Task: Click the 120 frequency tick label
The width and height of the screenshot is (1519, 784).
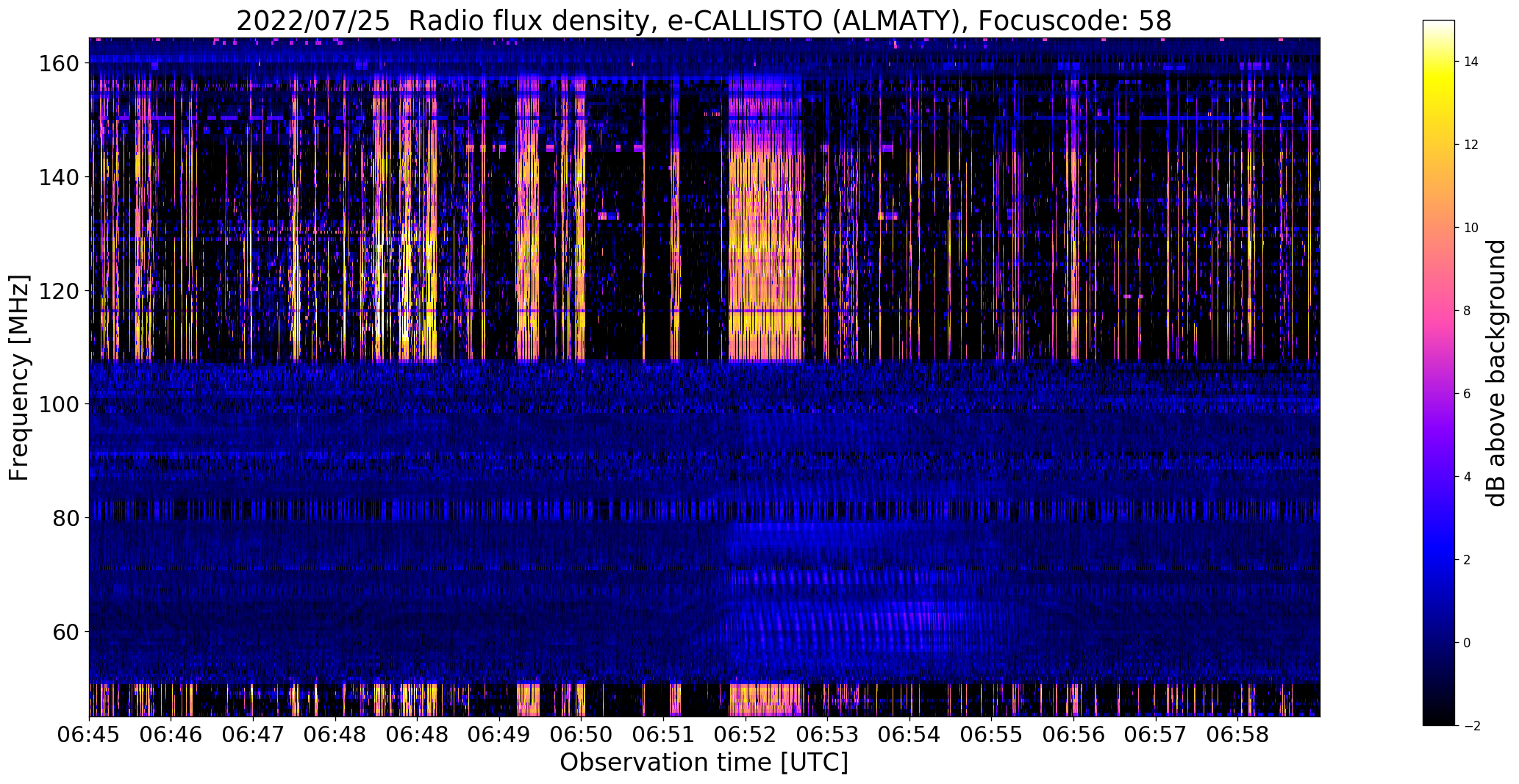Action: tap(58, 291)
